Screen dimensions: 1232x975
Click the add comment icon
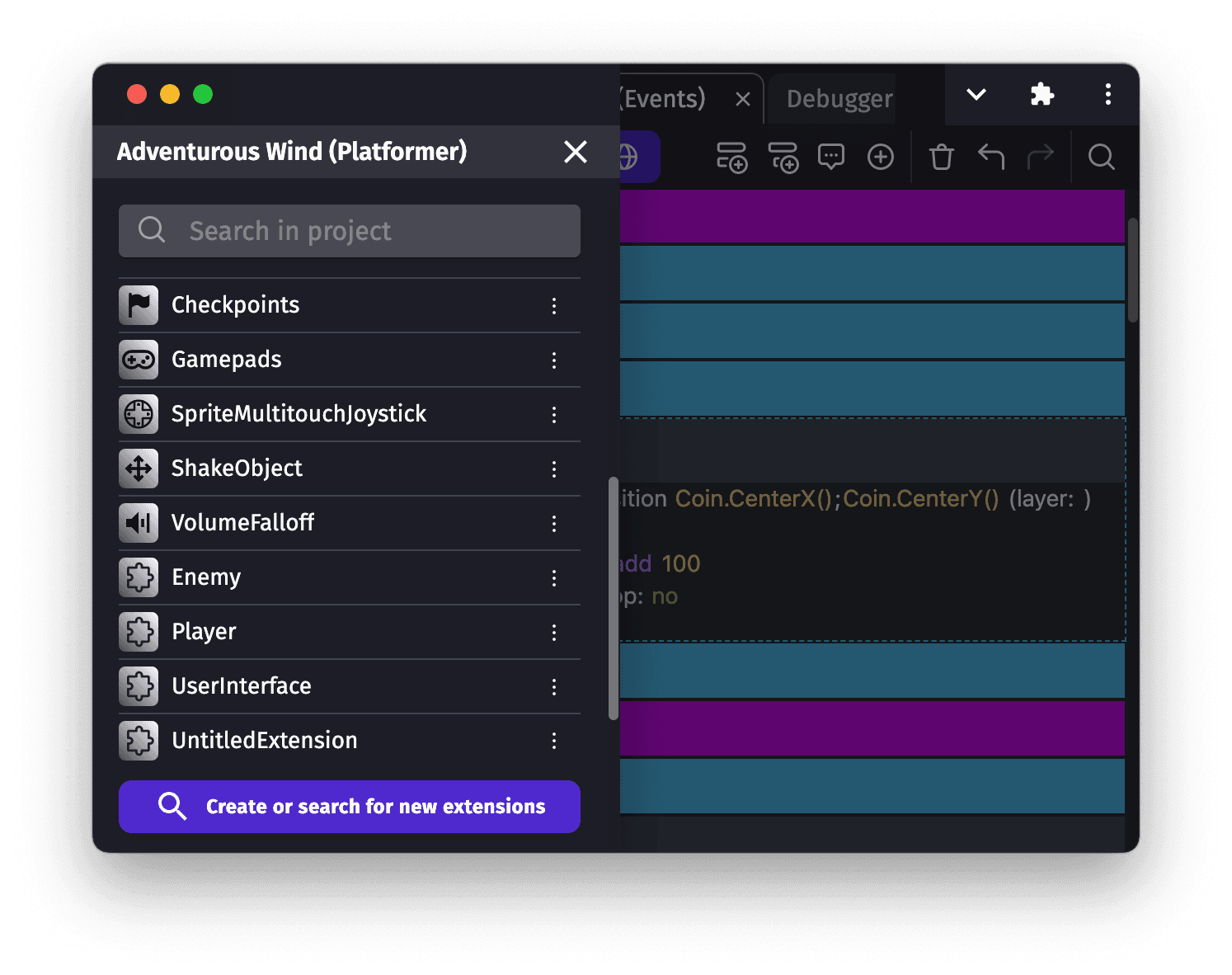pos(830,157)
